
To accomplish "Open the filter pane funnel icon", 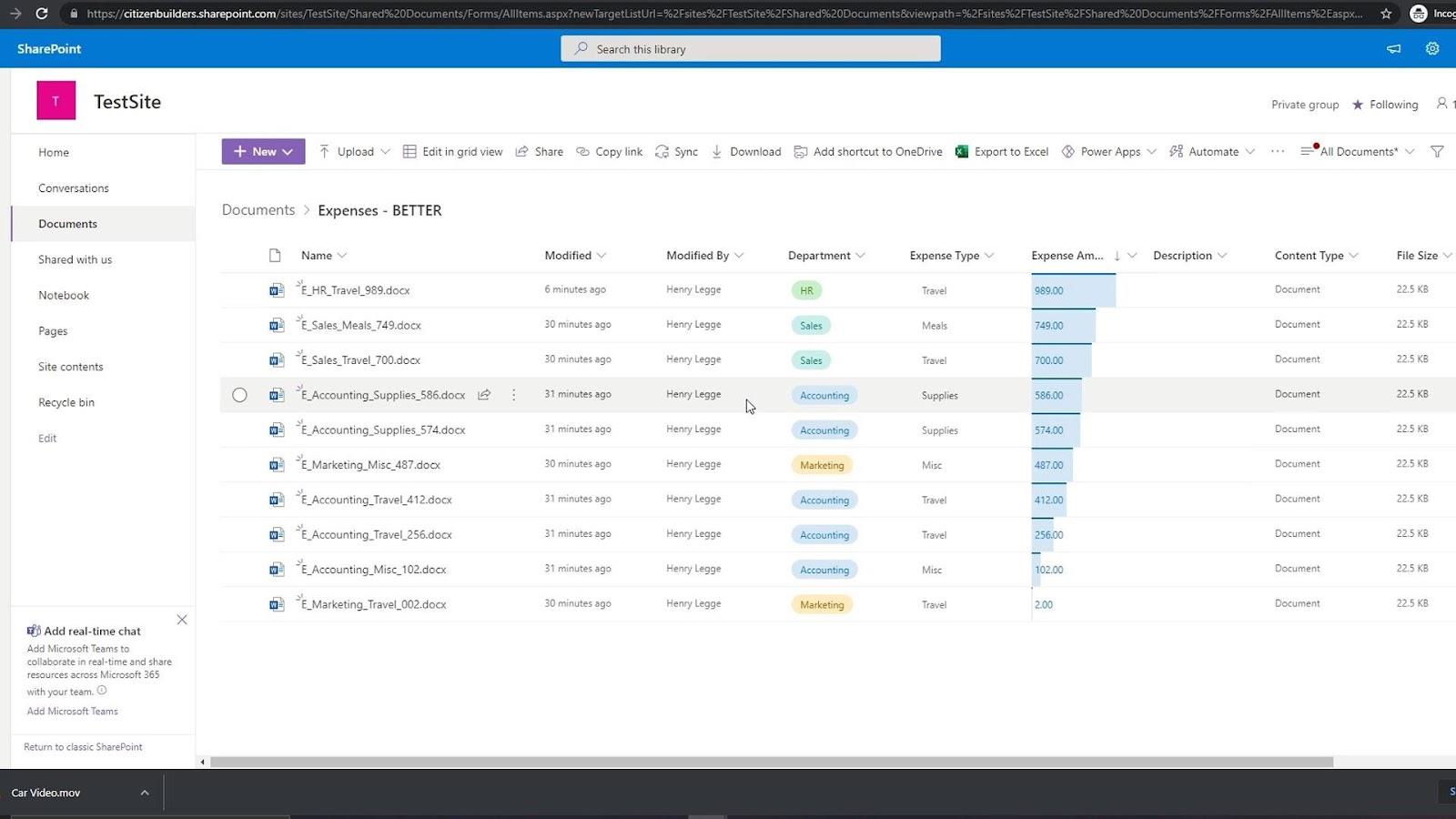I will [1437, 152].
